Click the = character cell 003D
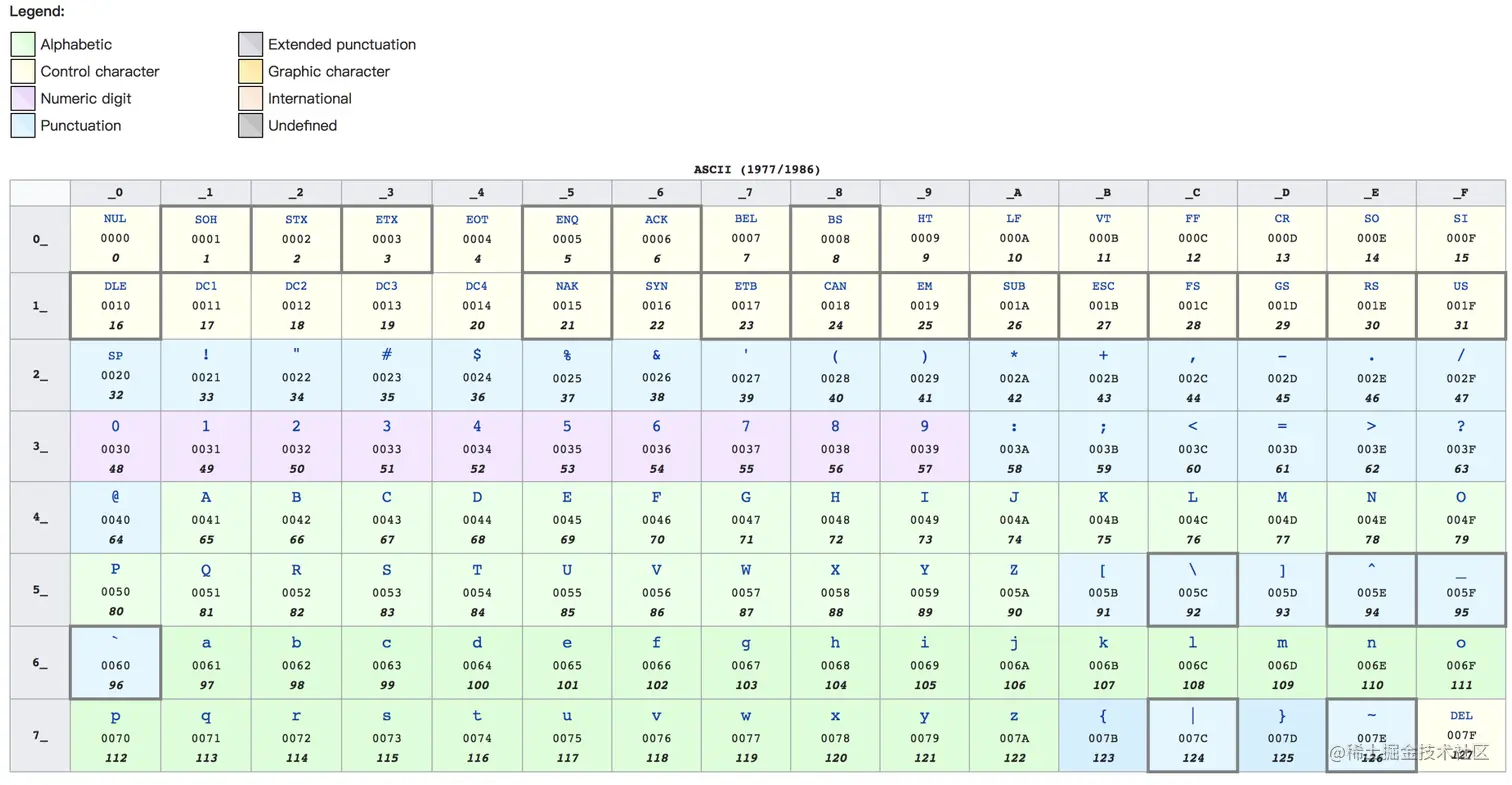1512x785 pixels. (x=1282, y=446)
